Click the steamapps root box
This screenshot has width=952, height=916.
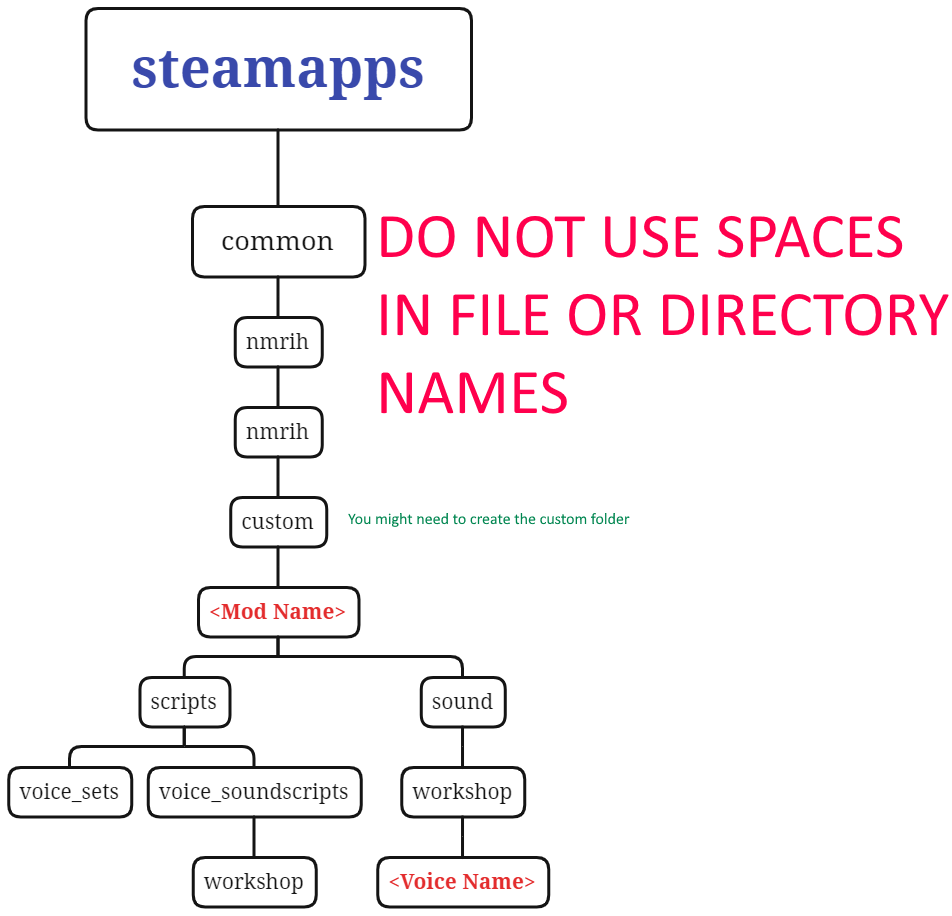click(x=279, y=69)
